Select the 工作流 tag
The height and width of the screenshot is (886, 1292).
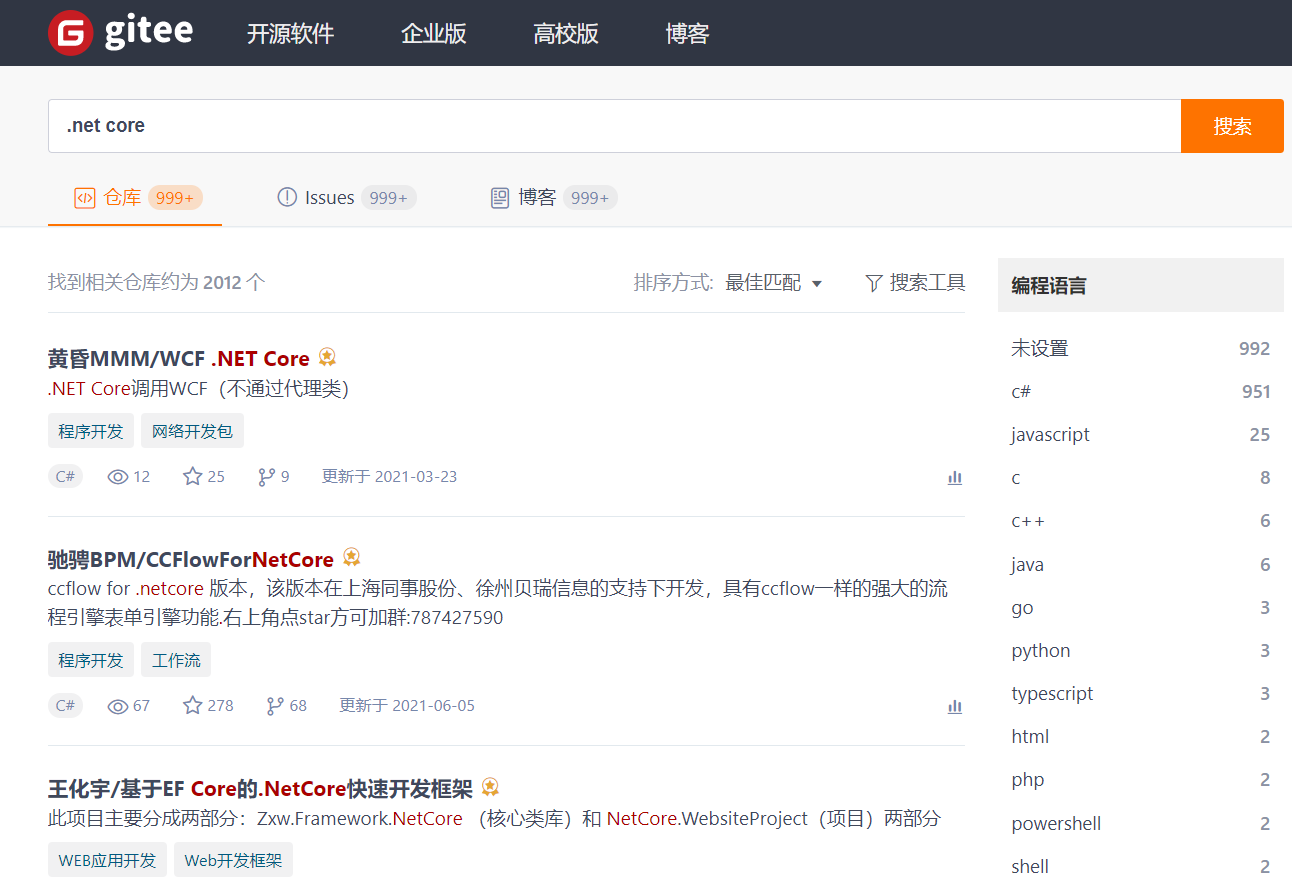tap(176, 660)
